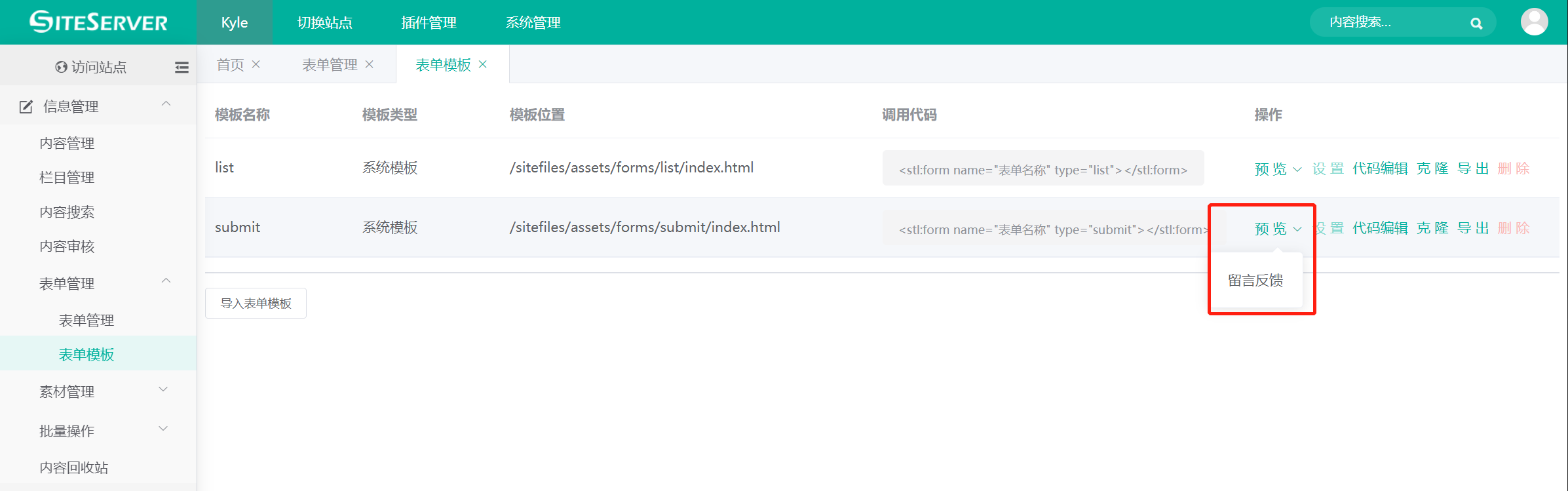This screenshot has width=1568, height=491.
Task: Close the 表单模板 tab
Action: pyautogui.click(x=483, y=64)
